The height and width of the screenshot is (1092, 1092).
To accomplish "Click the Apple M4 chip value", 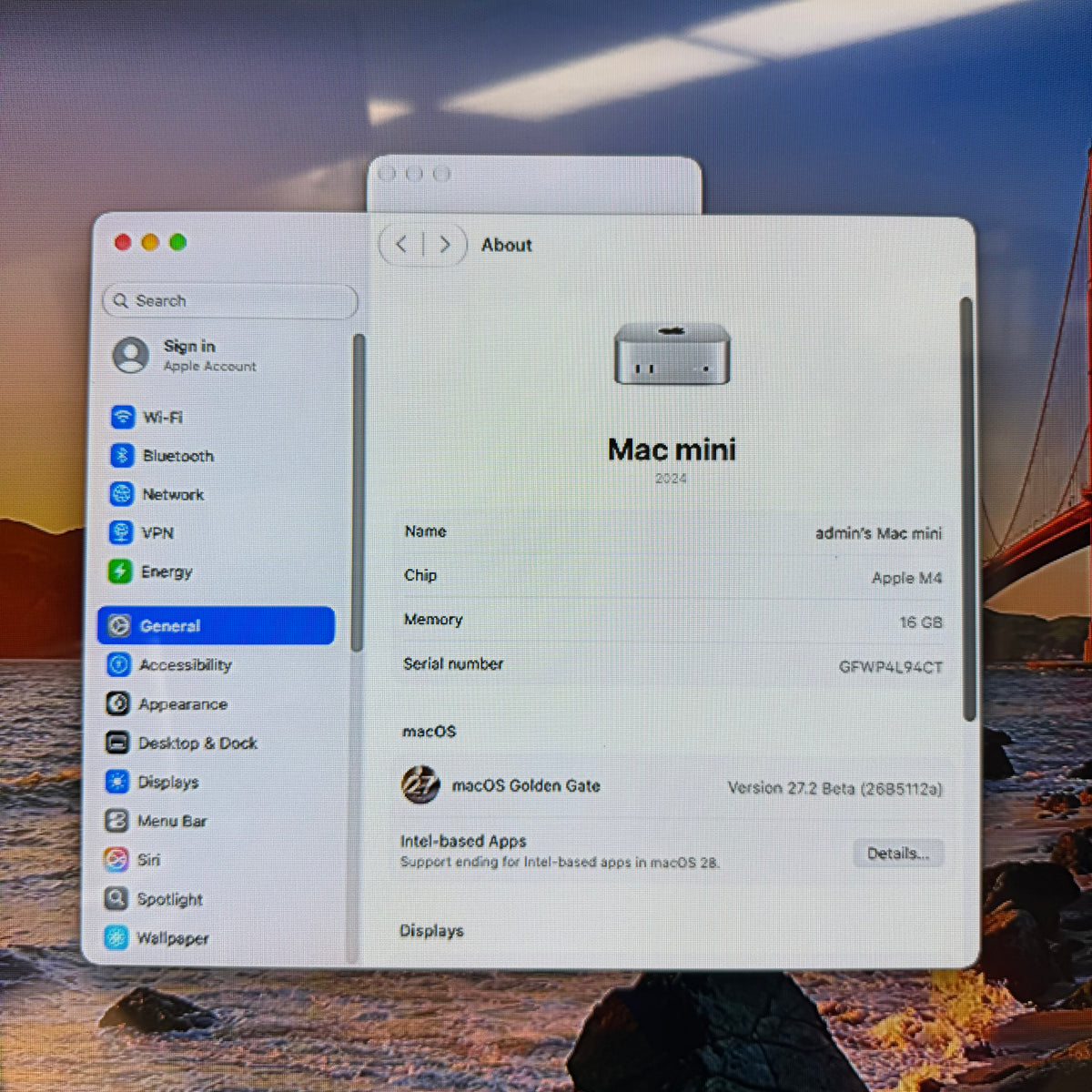I will (x=906, y=578).
